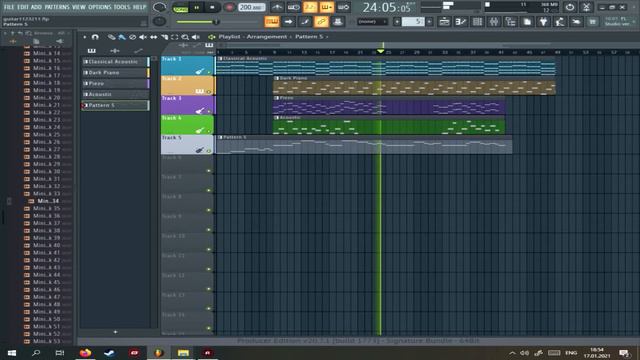Open File Explorer from the Windows taskbar
The image size is (640, 360).
click(x=183, y=353)
